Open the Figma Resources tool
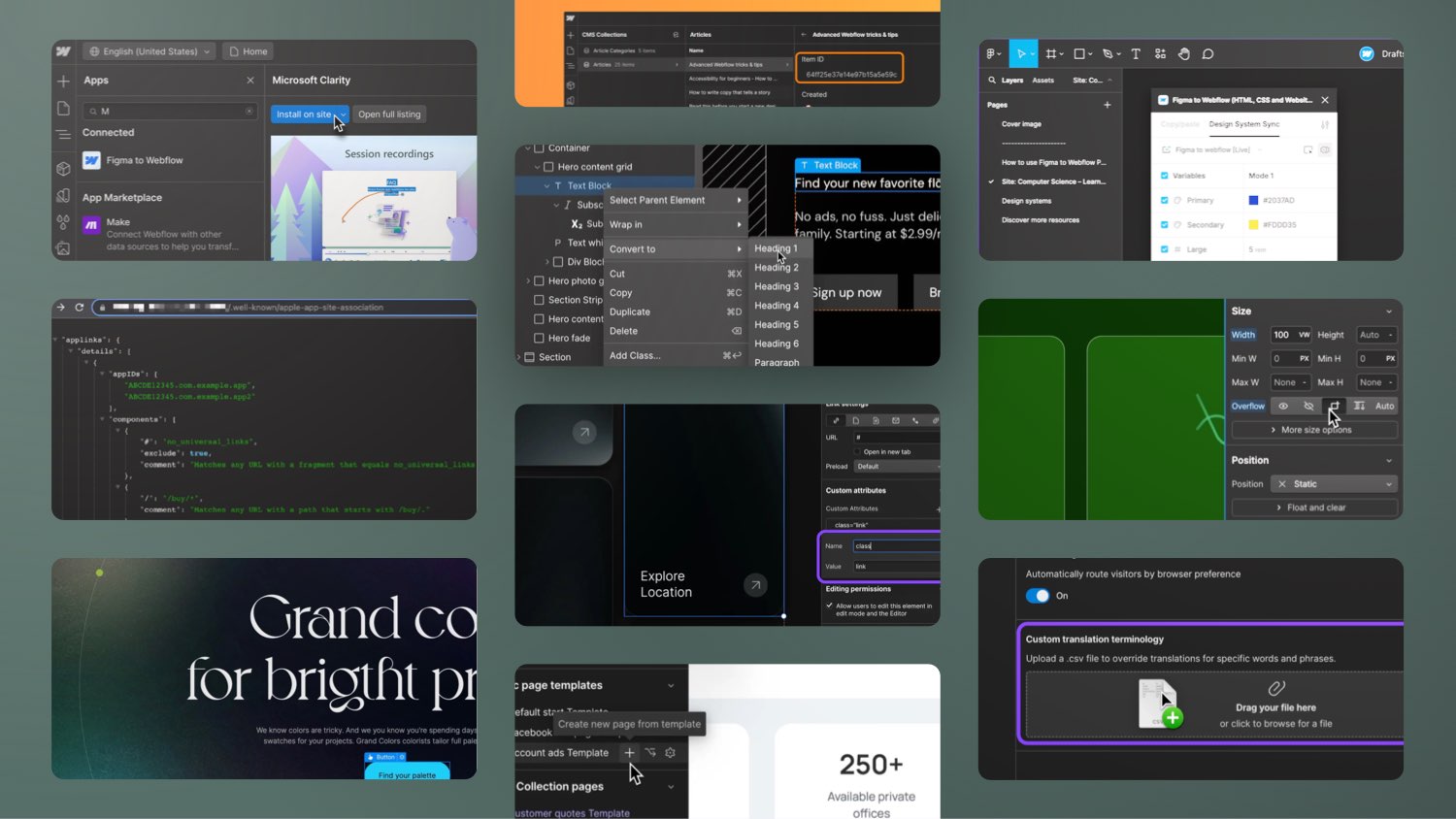Image resolution: width=1456 pixels, height=819 pixels. pyautogui.click(x=1160, y=54)
